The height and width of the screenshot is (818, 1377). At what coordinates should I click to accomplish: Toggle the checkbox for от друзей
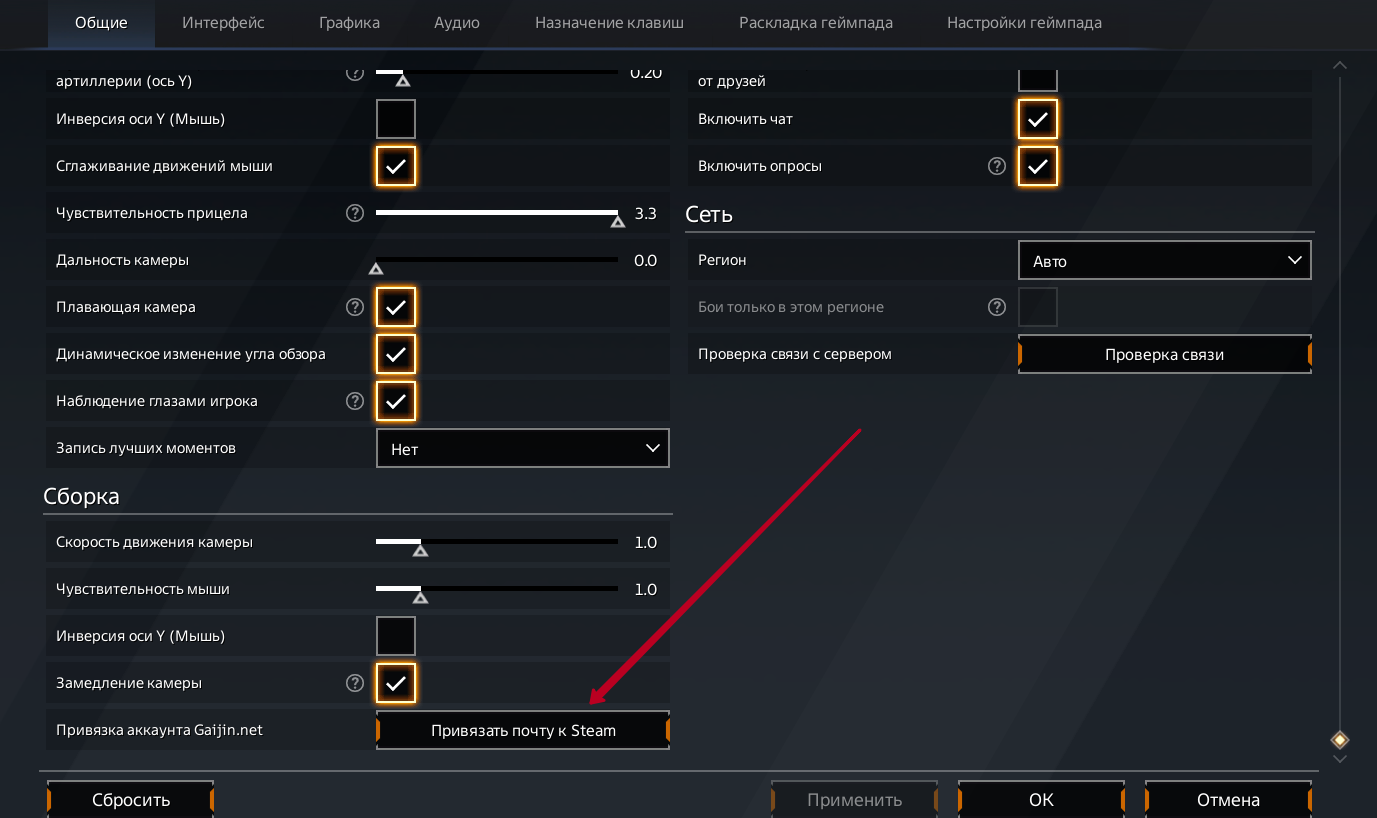click(x=1038, y=79)
